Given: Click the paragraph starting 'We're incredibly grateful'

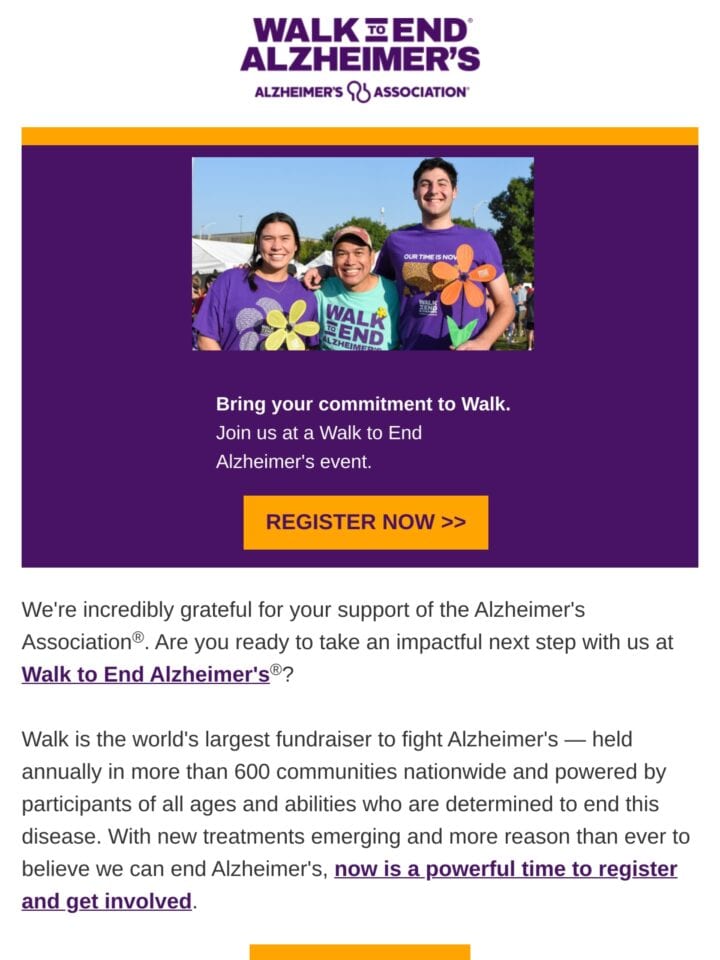Looking at the screenshot, I should click(347, 642).
